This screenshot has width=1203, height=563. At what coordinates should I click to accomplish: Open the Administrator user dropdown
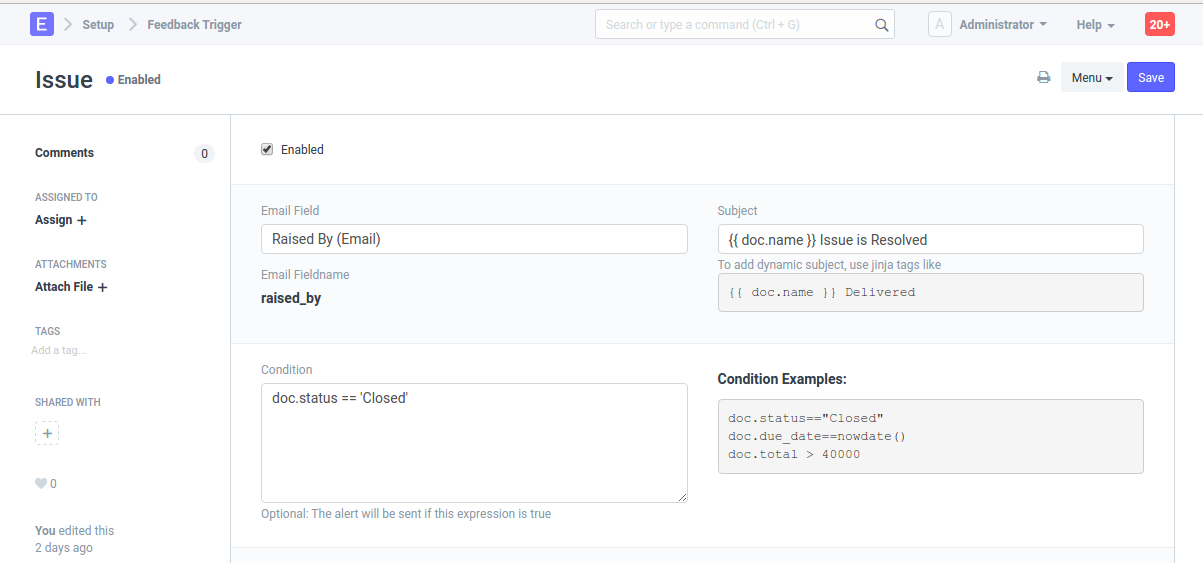(1002, 24)
